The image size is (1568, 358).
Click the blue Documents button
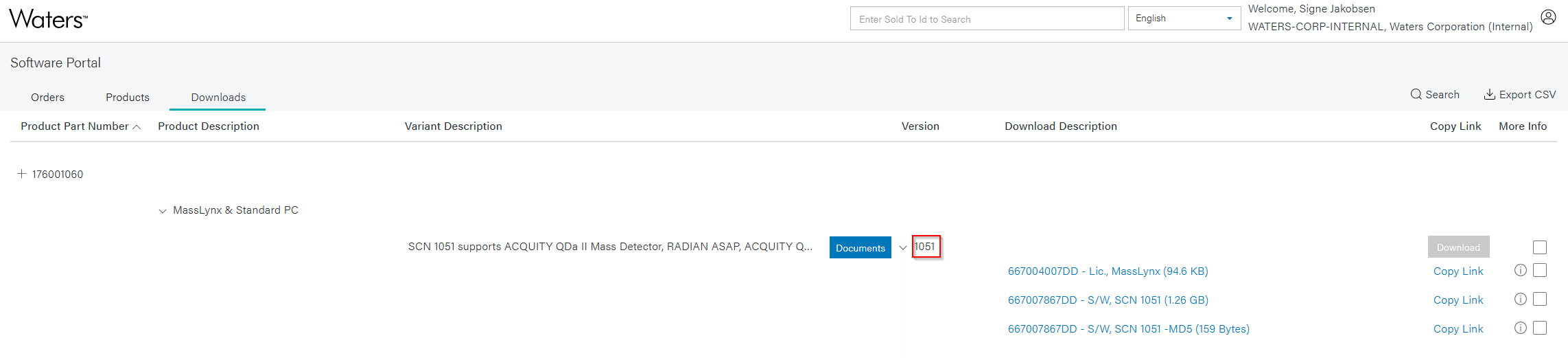point(860,248)
